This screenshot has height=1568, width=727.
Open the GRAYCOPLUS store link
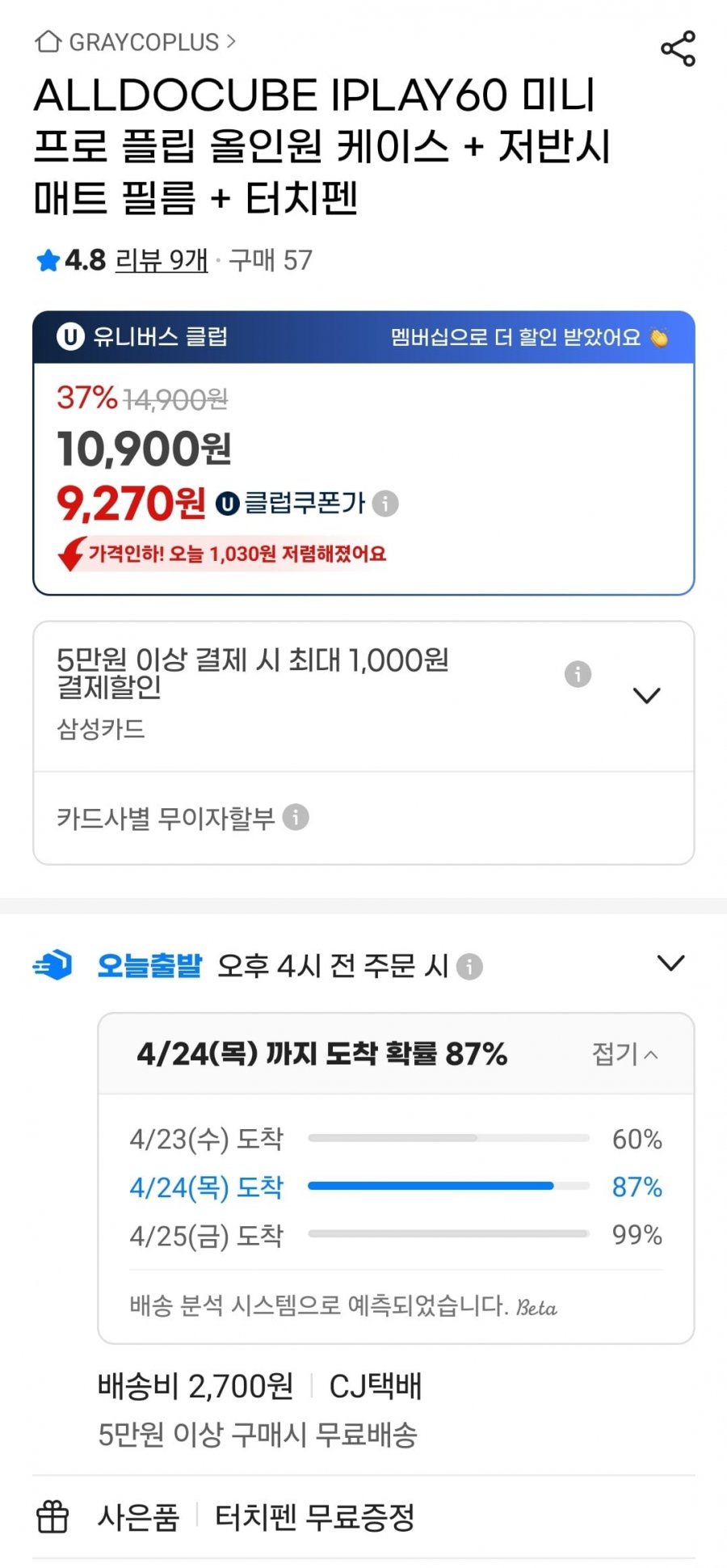[136, 42]
